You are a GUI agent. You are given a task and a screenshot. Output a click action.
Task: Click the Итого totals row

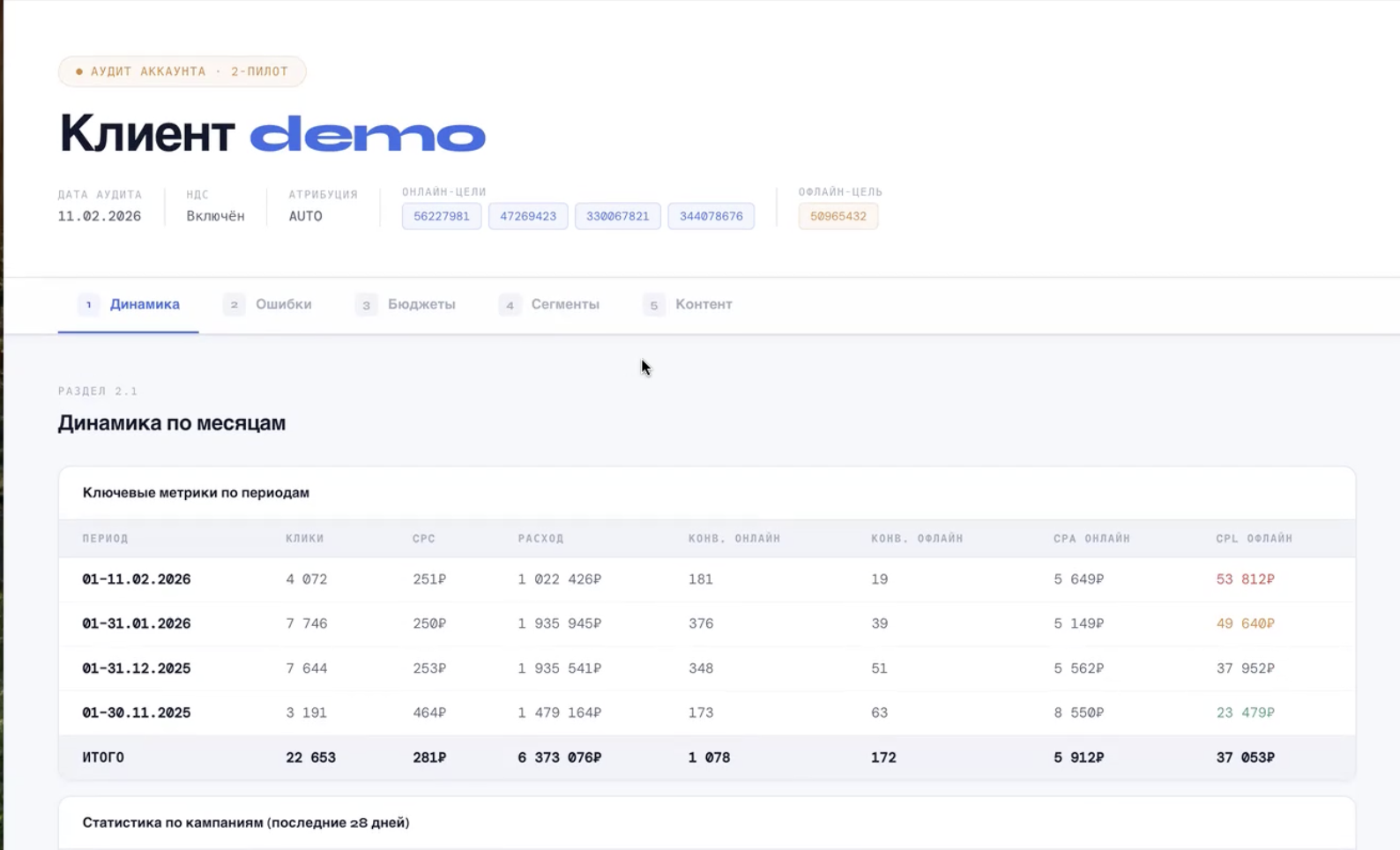(103, 757)
